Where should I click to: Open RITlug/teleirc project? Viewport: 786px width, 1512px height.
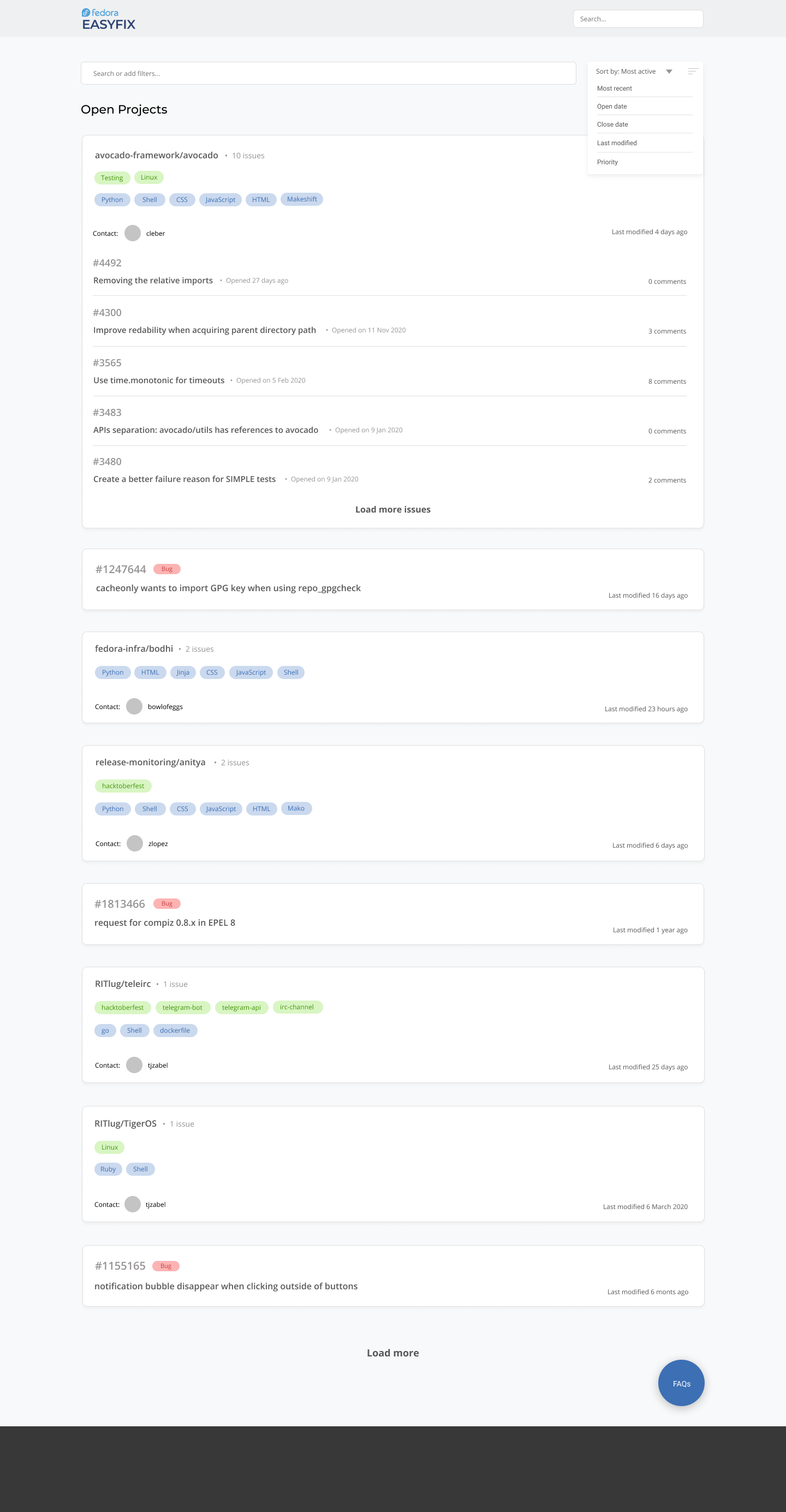[123, 984]
